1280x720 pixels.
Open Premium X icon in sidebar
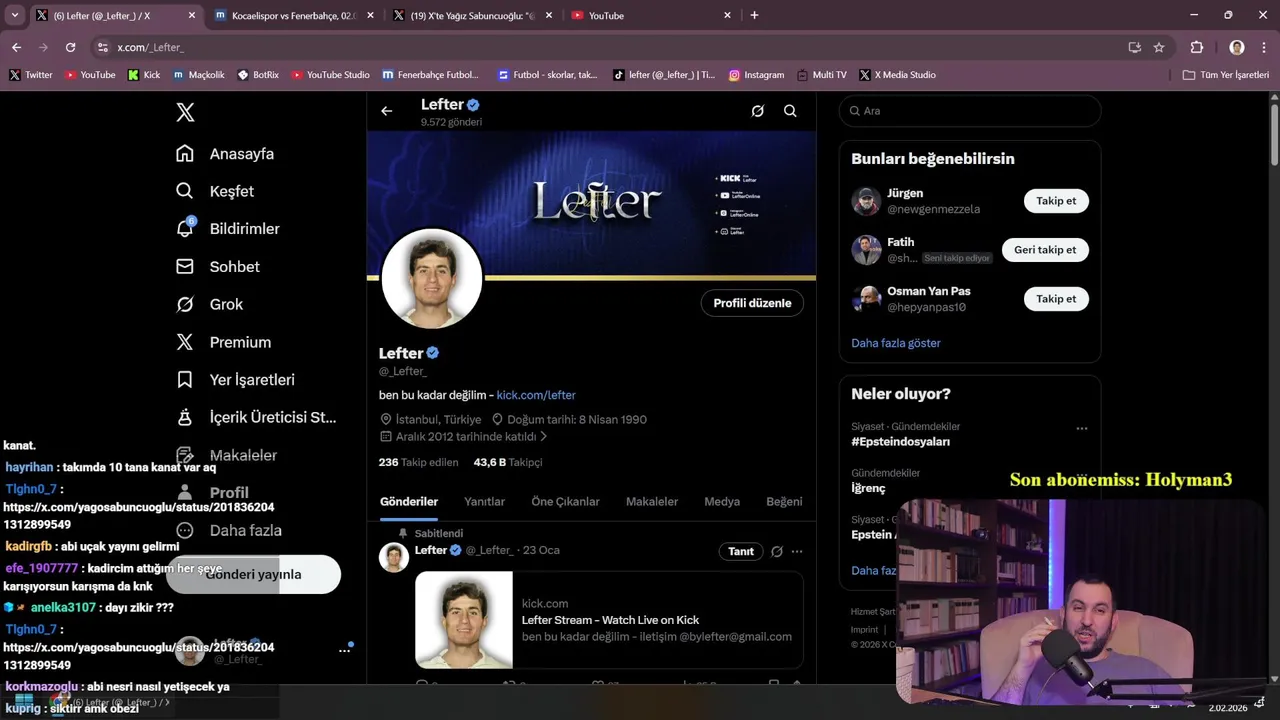[185, 342]
